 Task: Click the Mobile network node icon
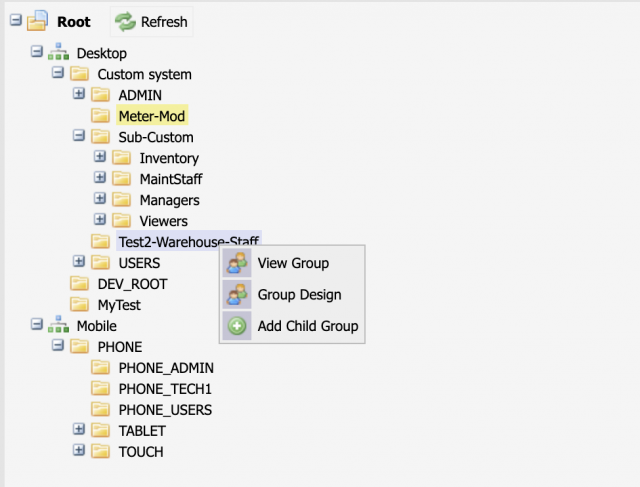pyautogui.click(x=59, y=326)
